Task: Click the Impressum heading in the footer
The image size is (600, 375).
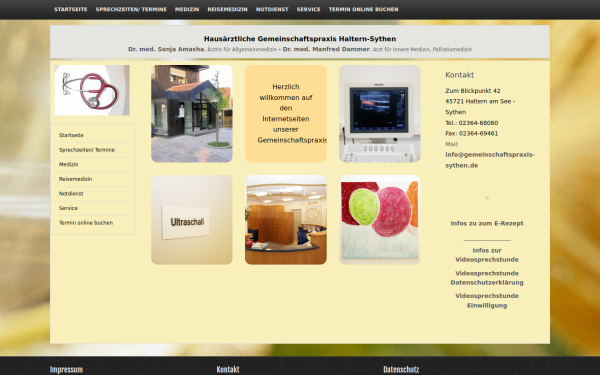Action: (66, 370)
